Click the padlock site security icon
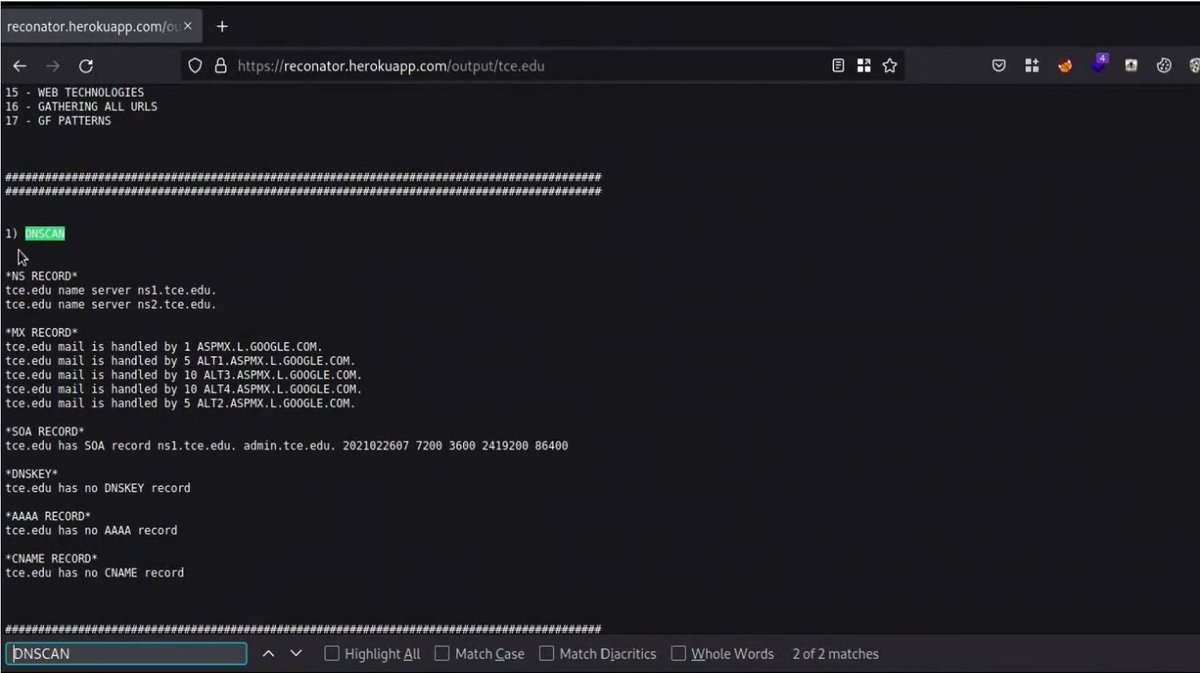Screen dimensions: 1200x673 tap(220, 65)
